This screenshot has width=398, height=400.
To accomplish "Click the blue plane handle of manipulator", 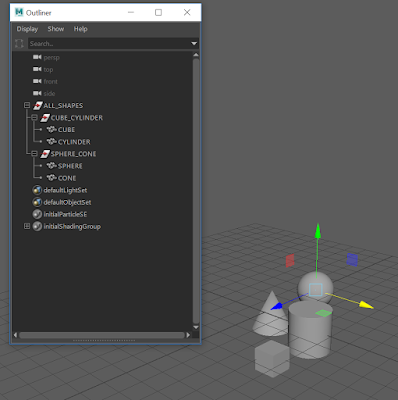I will click(x=352, y=260).
